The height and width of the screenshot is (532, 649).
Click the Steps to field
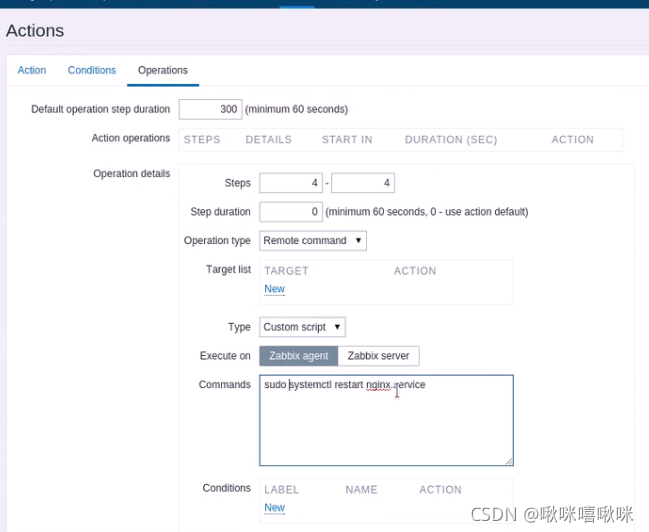tap(363, 183)
